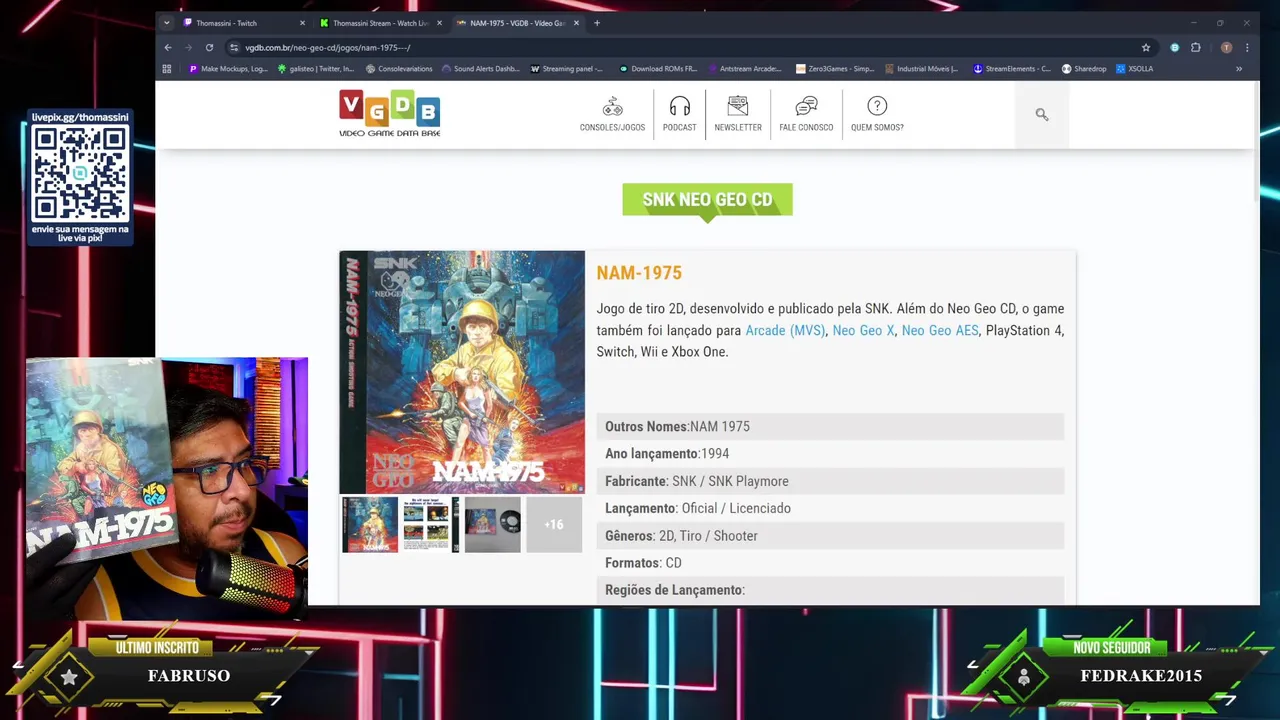Open Streaming panel bookmark

567,69
